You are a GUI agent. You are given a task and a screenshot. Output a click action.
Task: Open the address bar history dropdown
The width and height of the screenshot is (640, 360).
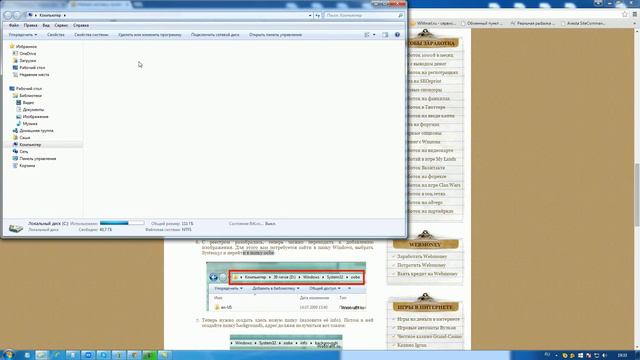[311, 15]
